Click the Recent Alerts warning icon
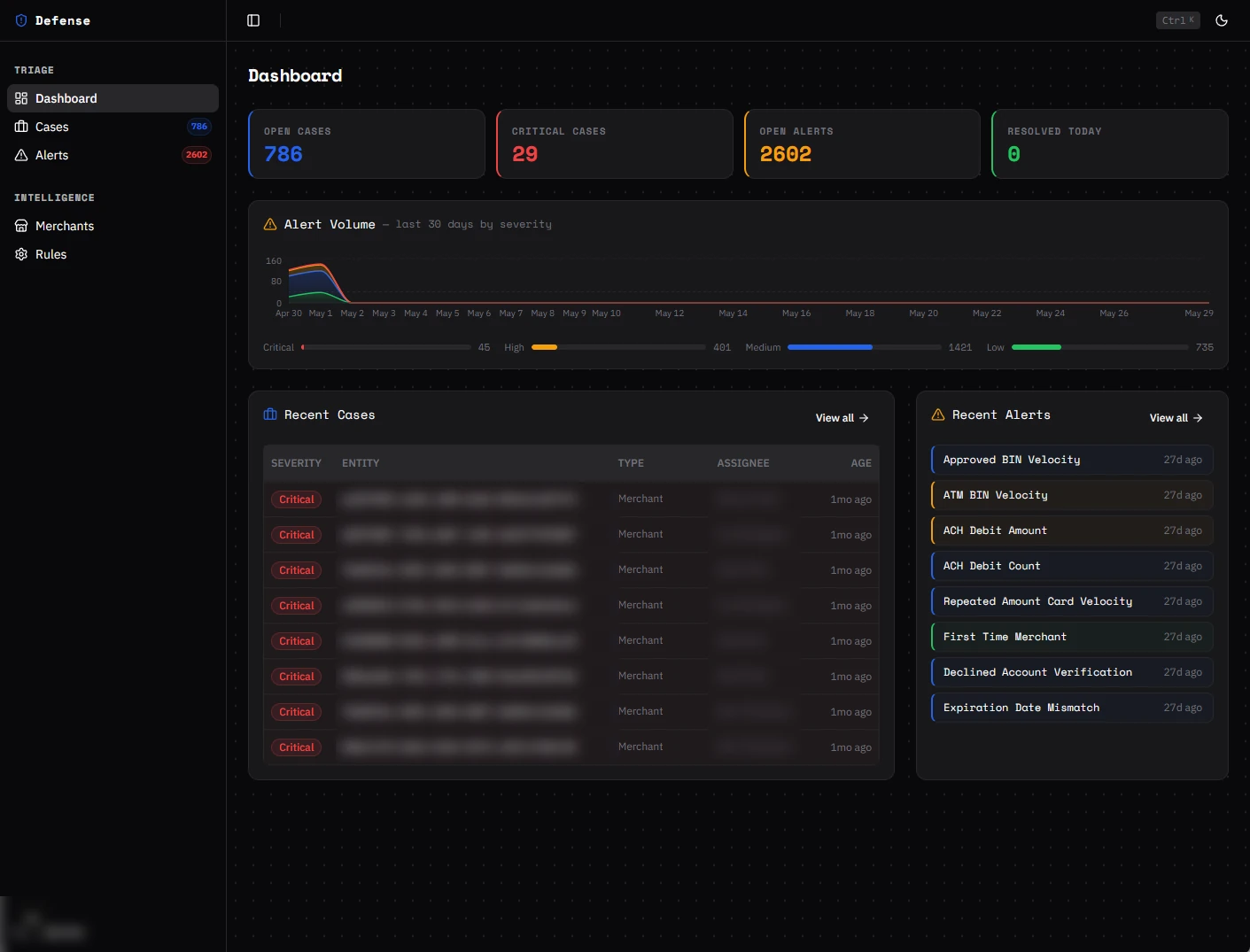This screenshot has width=1250, height=952. point(938,414)
